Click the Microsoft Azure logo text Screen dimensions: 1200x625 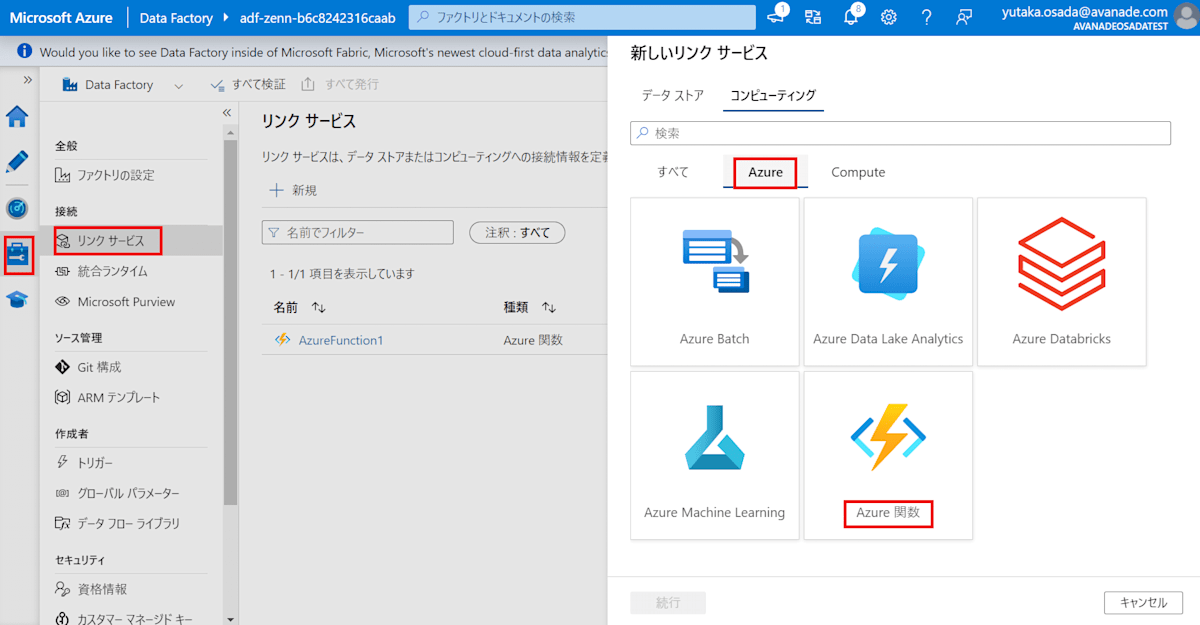61,18
